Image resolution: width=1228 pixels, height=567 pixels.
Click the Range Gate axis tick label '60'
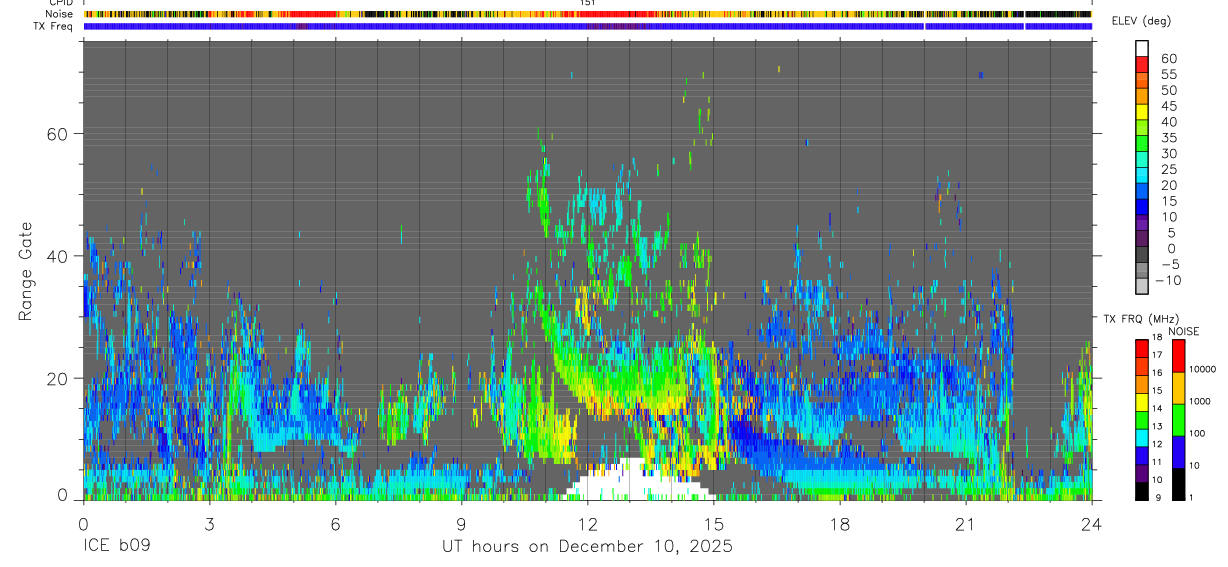59,134
